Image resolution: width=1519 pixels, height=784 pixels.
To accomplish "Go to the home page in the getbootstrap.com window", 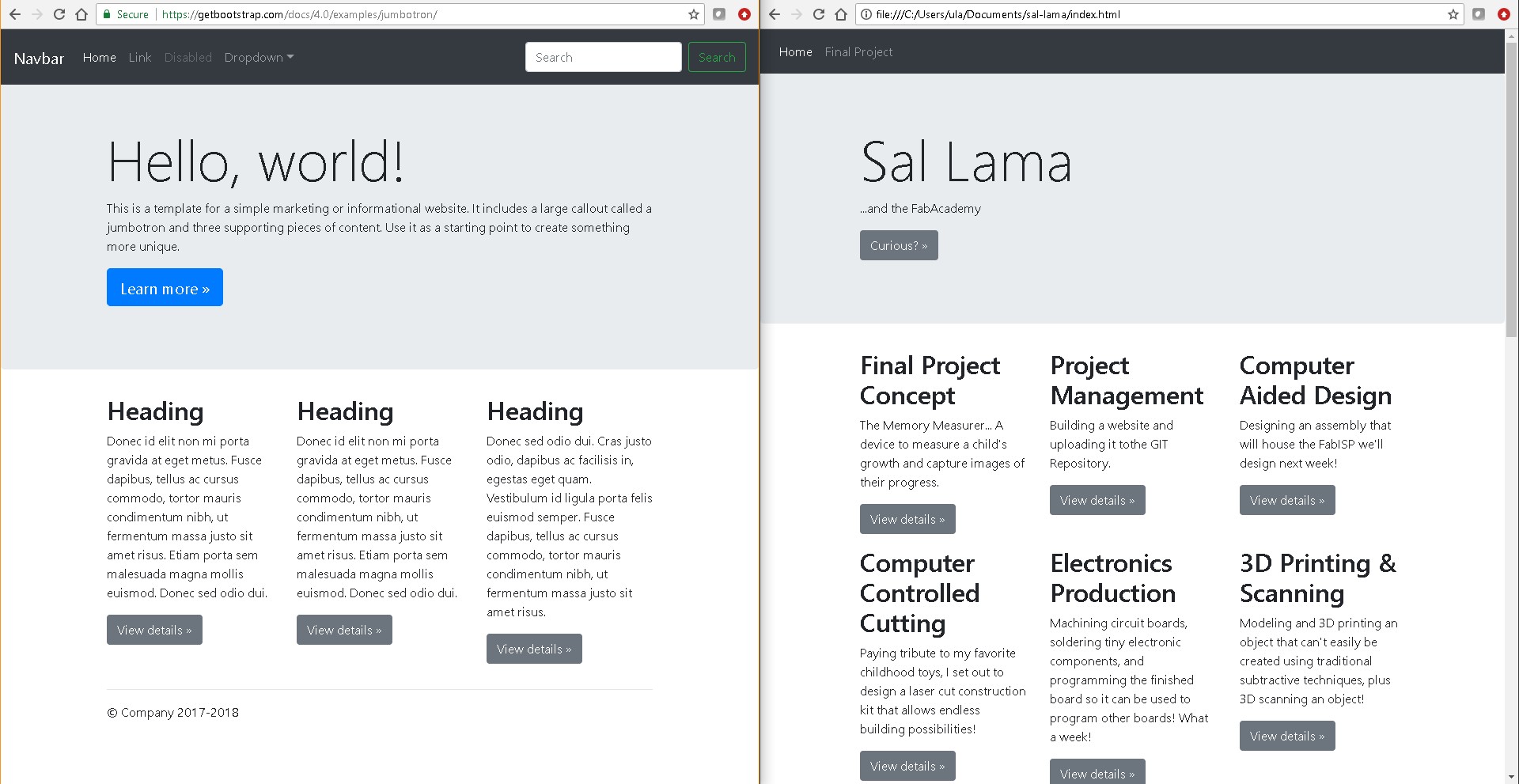I will pos(81,14).
